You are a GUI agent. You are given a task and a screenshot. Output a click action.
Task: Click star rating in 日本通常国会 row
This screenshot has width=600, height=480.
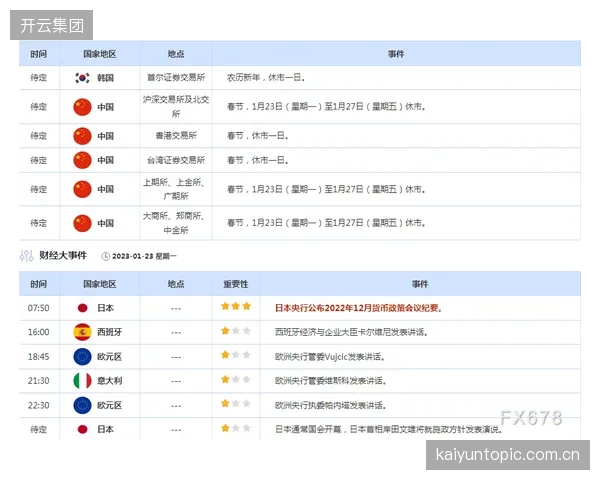[236, 428]
